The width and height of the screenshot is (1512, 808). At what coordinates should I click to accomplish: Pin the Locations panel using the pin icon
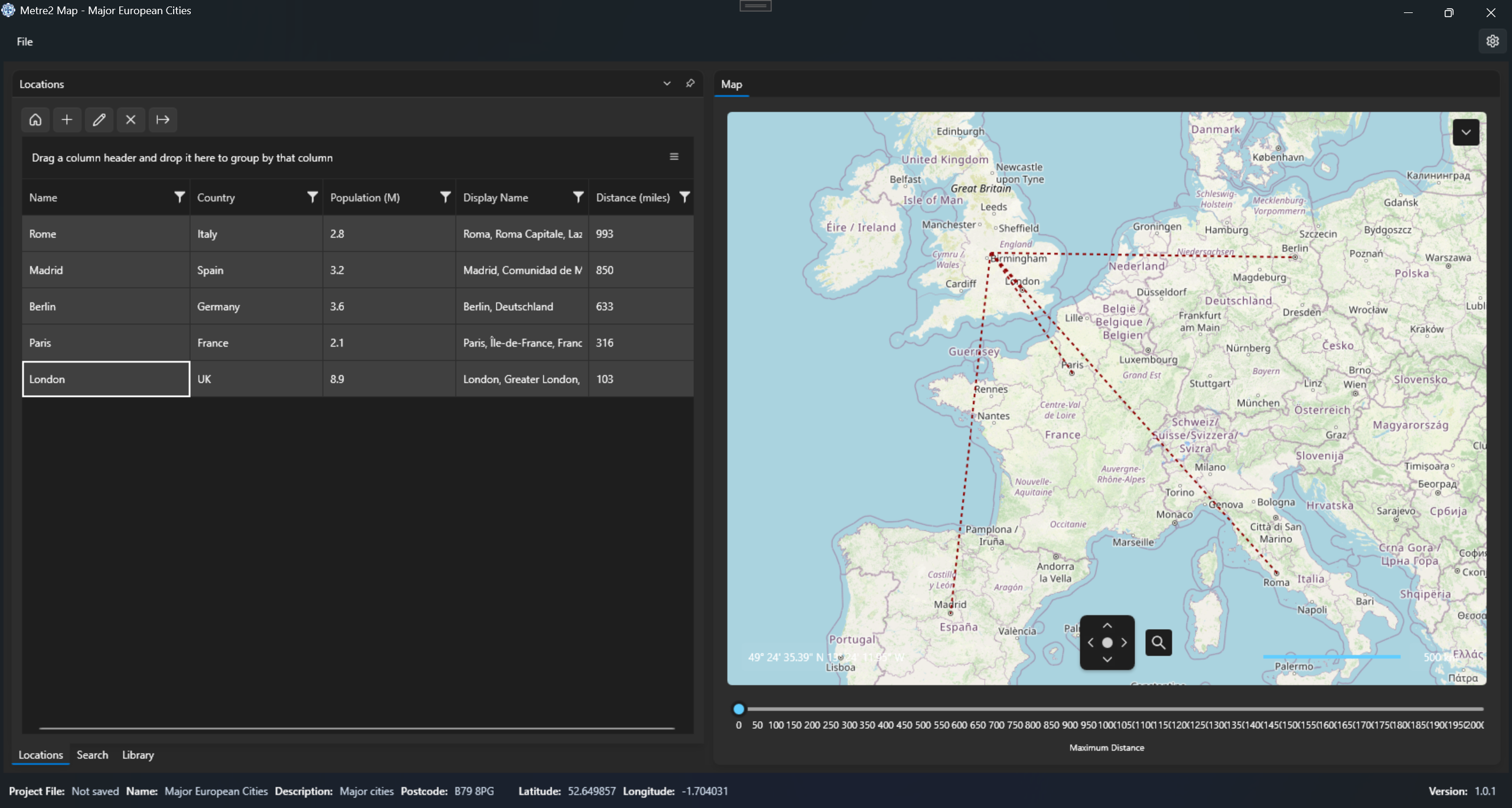tap(689, 83)
